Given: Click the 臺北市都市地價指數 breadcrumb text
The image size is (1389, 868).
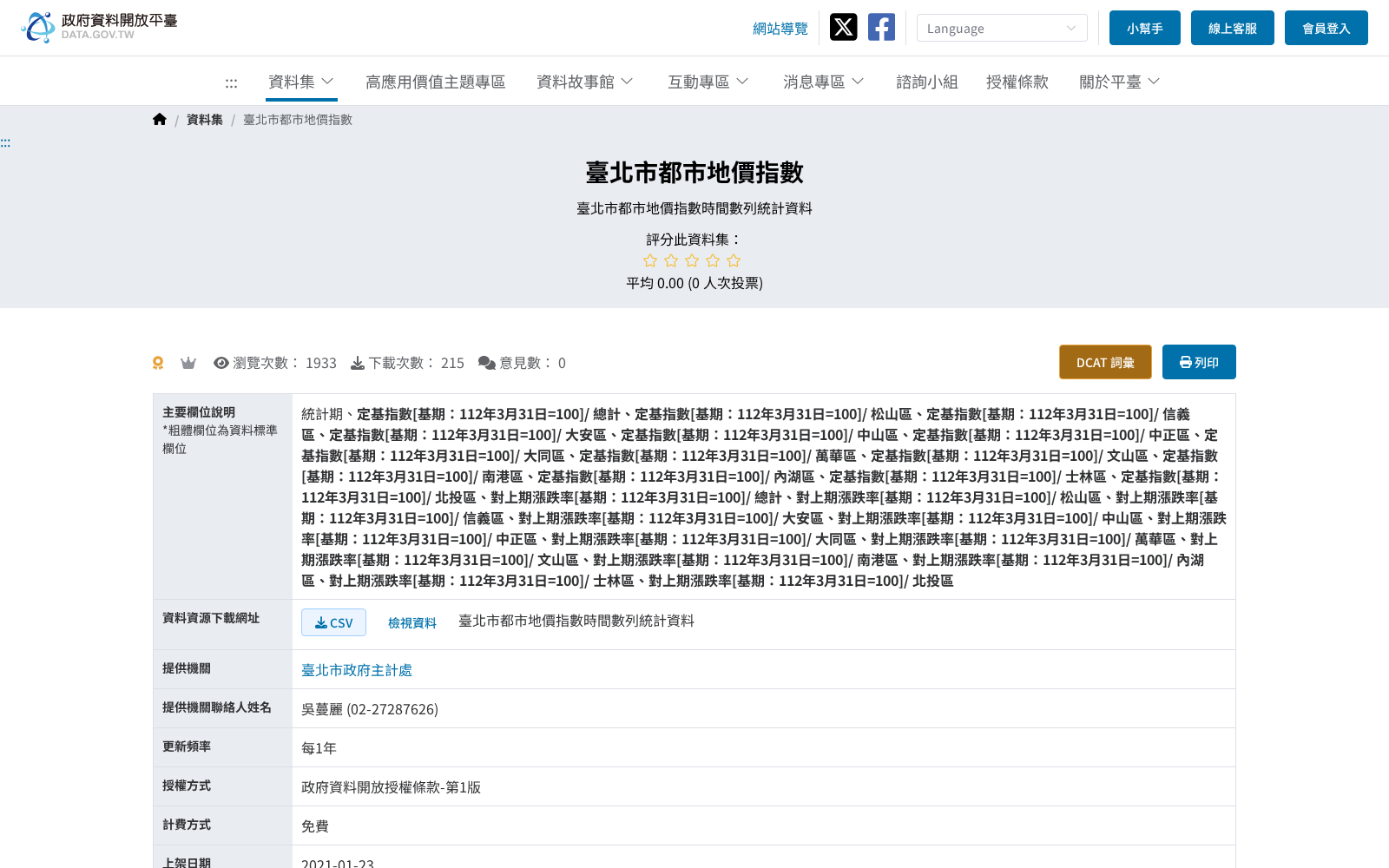Looking at the screenshot, I should (x=298, y=120).
